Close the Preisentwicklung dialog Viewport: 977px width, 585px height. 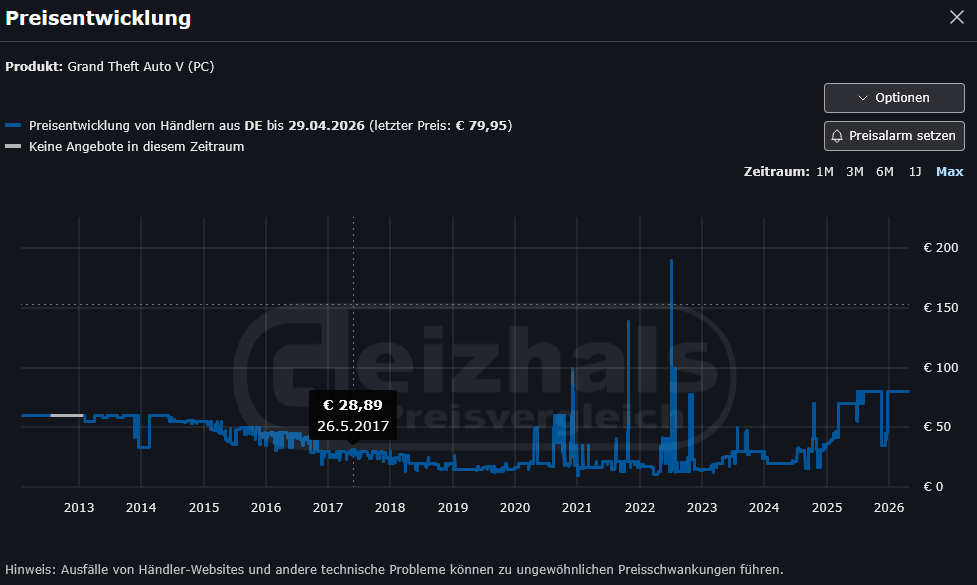[956, 17]
